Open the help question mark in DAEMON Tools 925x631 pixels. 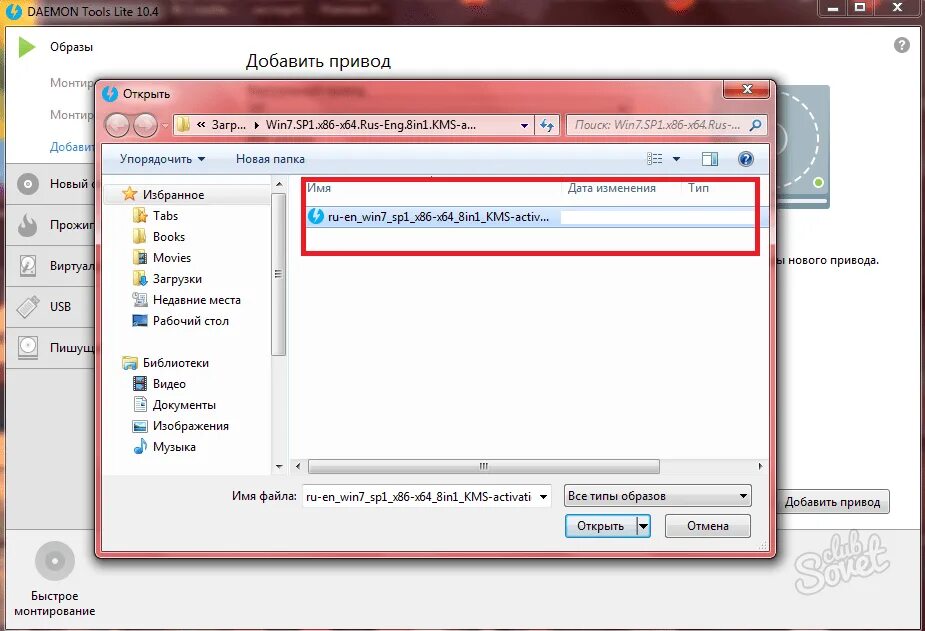(901, 45)
